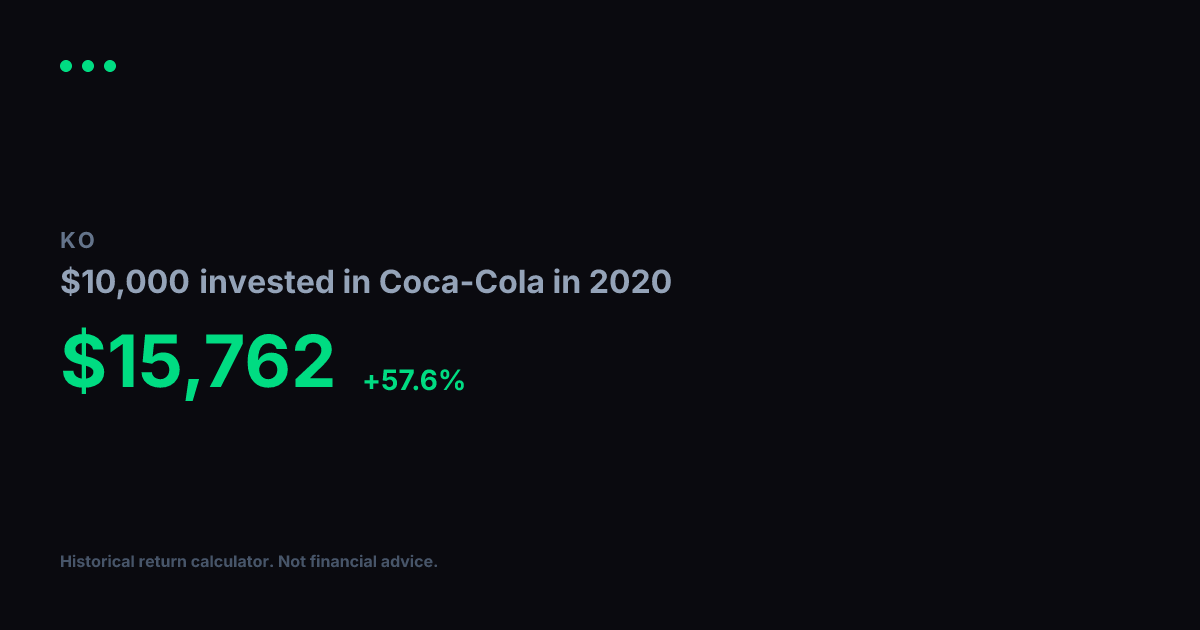Screen dimensions: 1200x630
Task: Select the KO ticker symbol label
Action: 77,241
